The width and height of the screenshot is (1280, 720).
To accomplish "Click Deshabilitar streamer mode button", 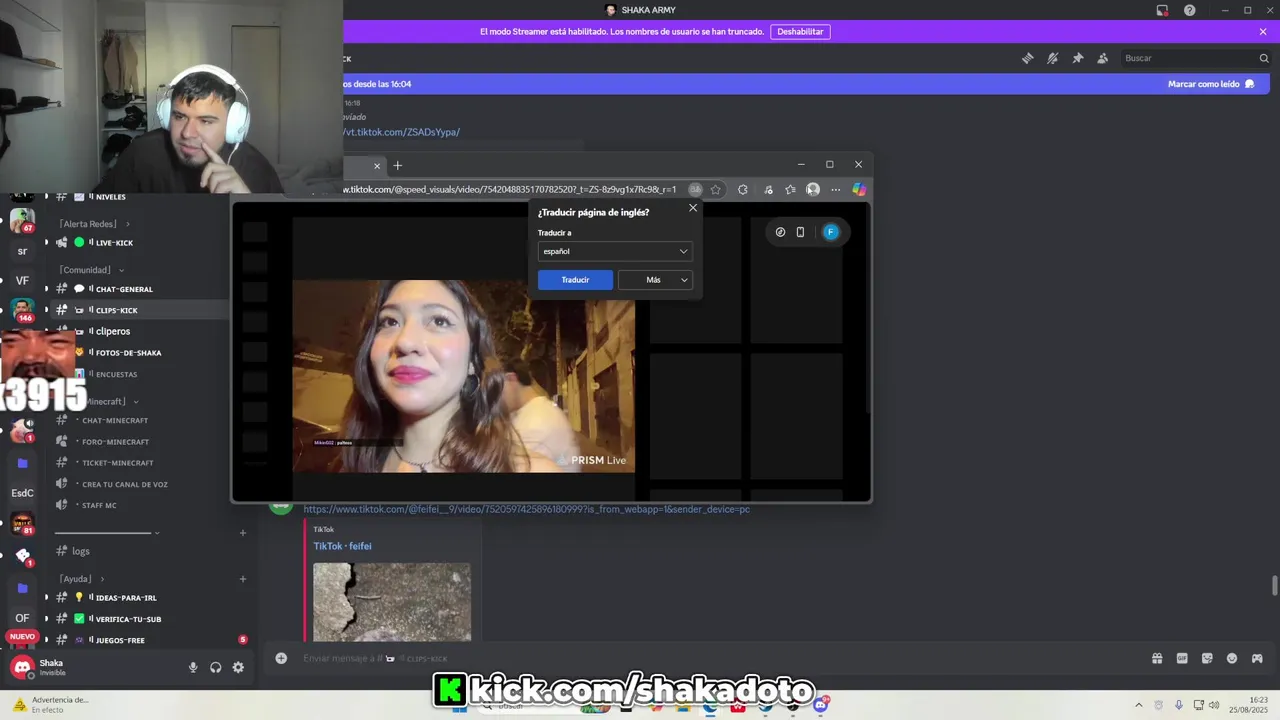I will [800, 32].
